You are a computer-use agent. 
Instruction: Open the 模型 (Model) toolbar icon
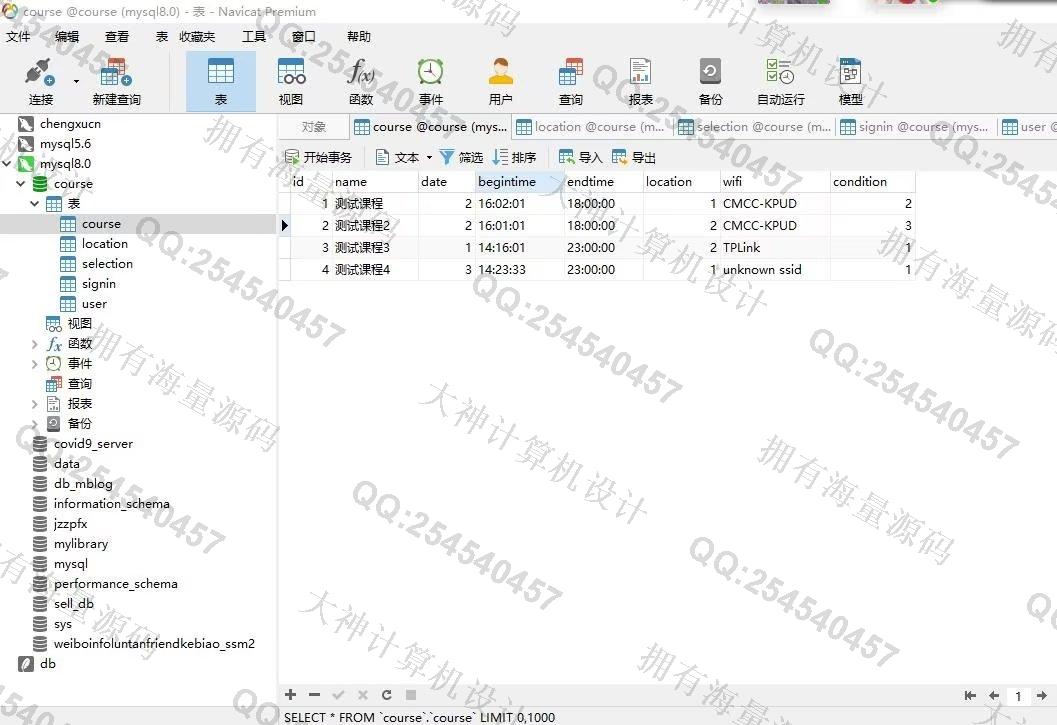[850, 81]
